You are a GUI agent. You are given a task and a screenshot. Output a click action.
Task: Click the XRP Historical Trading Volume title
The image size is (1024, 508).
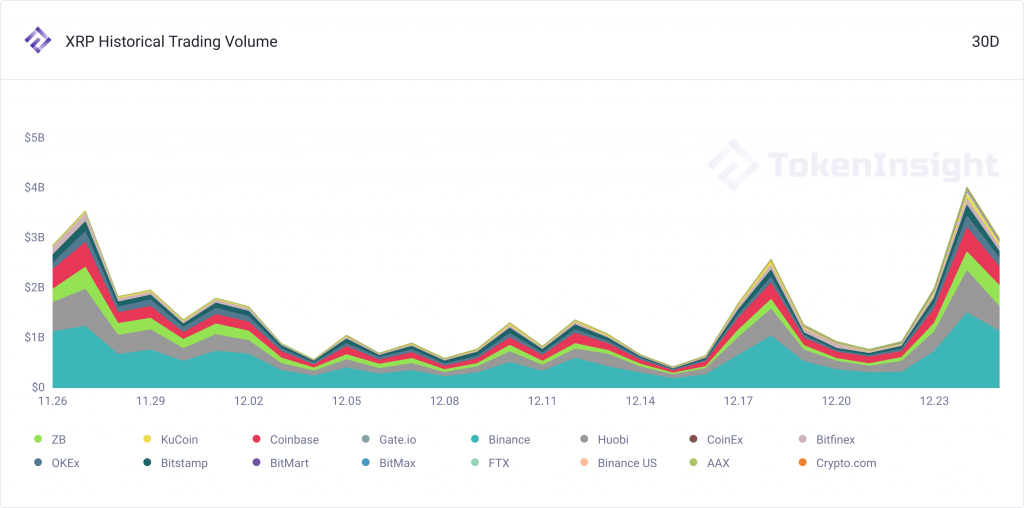(171, 42)
